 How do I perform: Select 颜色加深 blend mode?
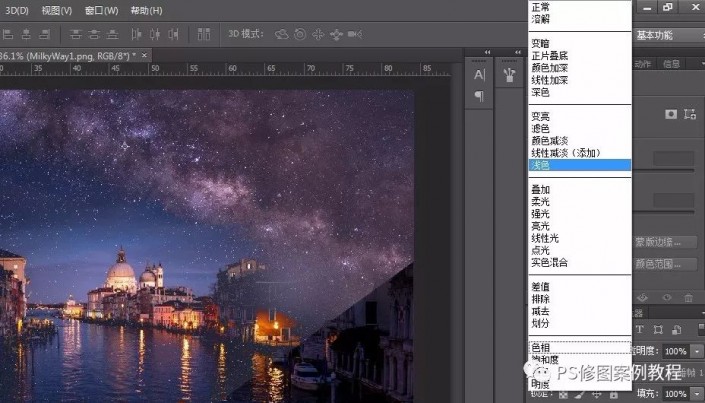click(x=580, y=68)
